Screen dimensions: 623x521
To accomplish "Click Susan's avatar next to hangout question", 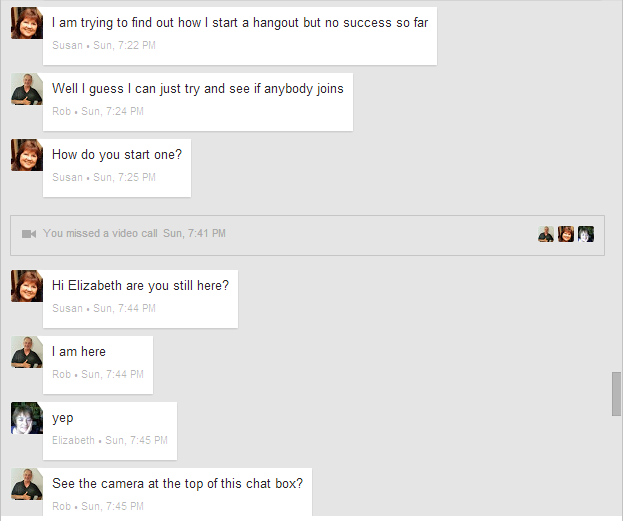I will [x=26, y=23].
